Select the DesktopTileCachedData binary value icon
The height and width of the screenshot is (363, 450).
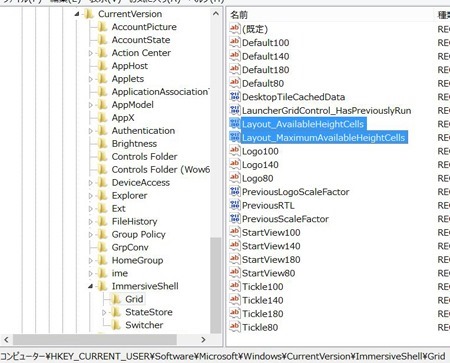tap(235, 97)
